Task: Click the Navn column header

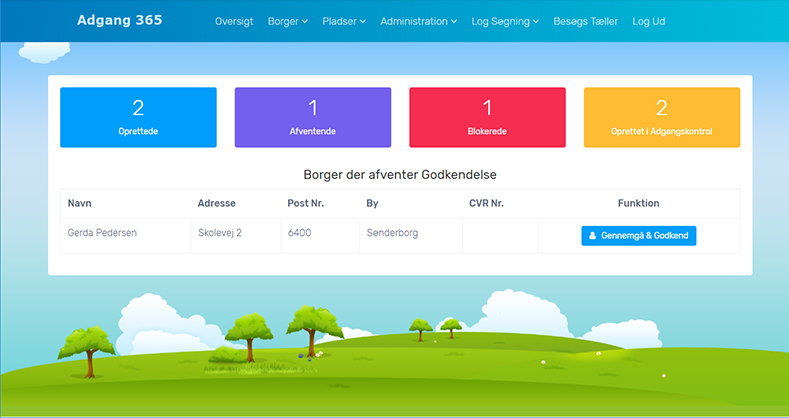Action: [80, 203]
